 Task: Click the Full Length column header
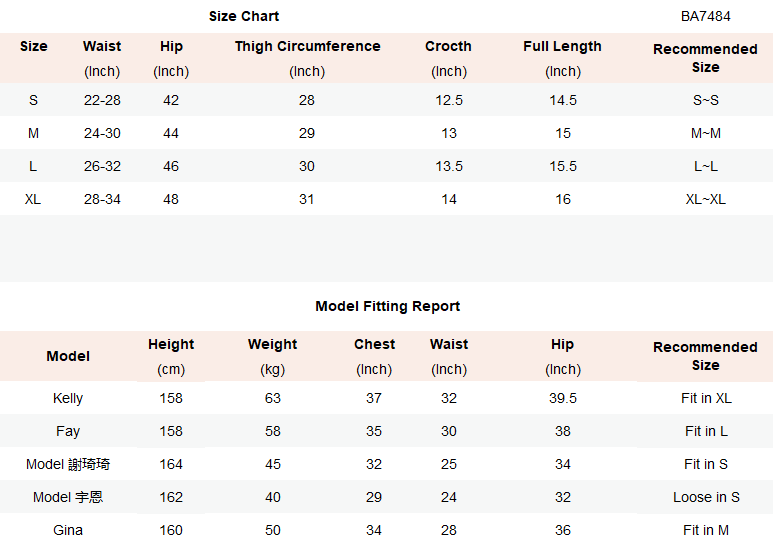562,46
